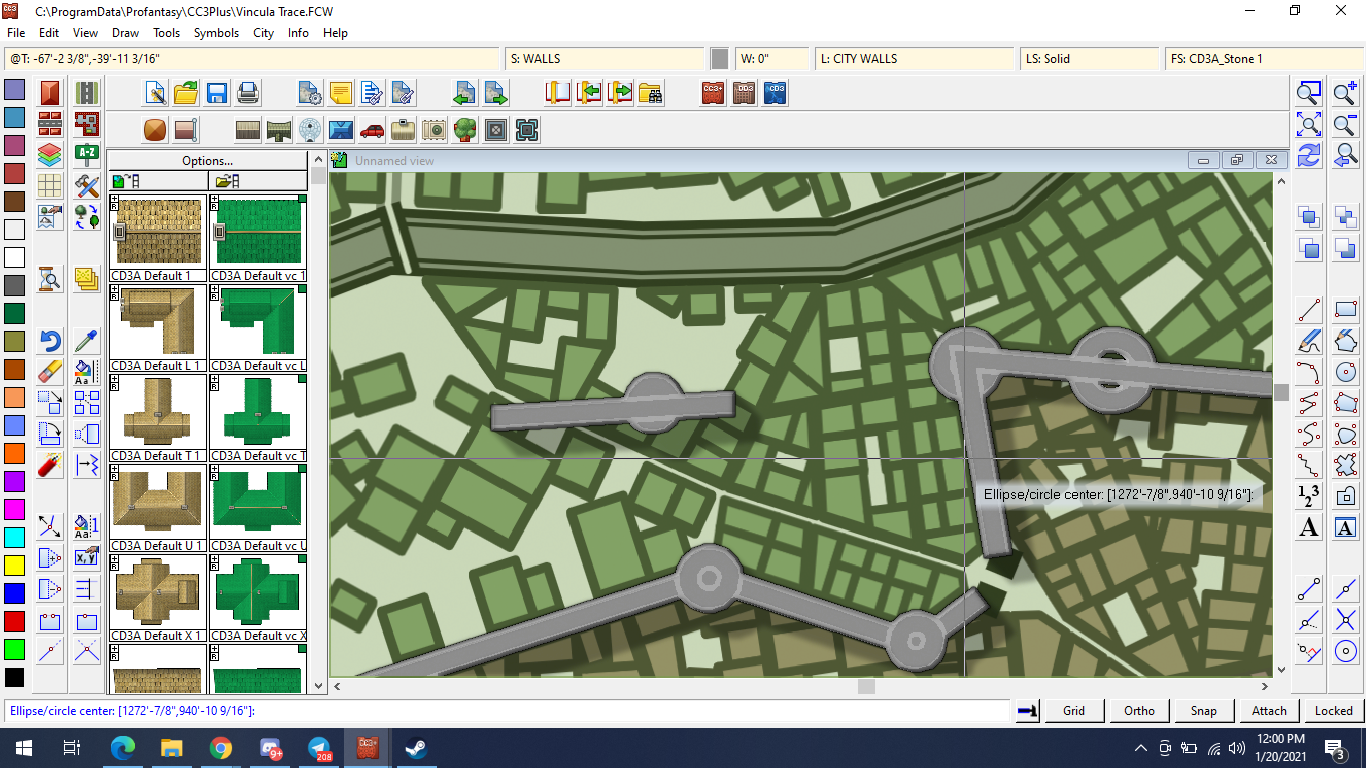Click the Zoom Out minus magnifier
This screenshot has height=768, width=1366.
pyautogui.click(x=1346, y=125)
